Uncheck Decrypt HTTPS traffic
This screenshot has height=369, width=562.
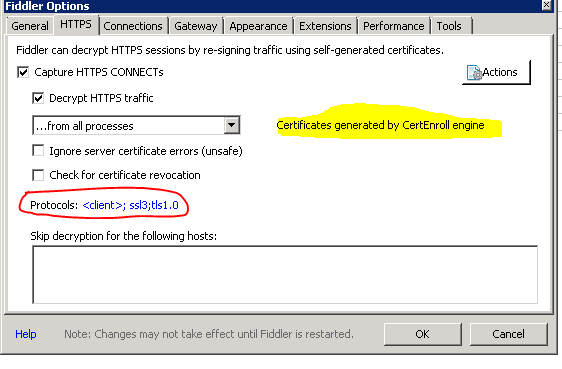point(38,98)
